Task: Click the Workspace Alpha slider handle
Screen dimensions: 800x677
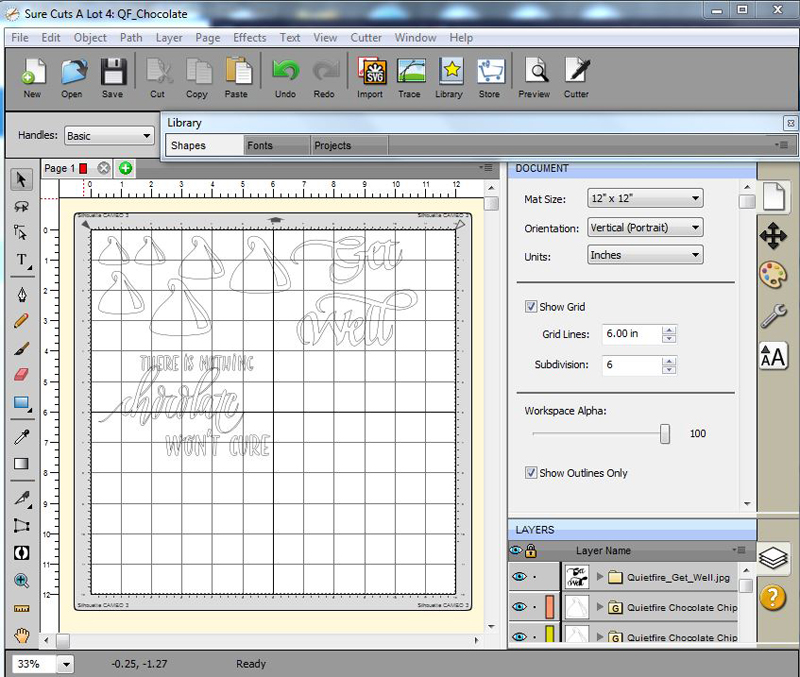Action: pos(665,434)
